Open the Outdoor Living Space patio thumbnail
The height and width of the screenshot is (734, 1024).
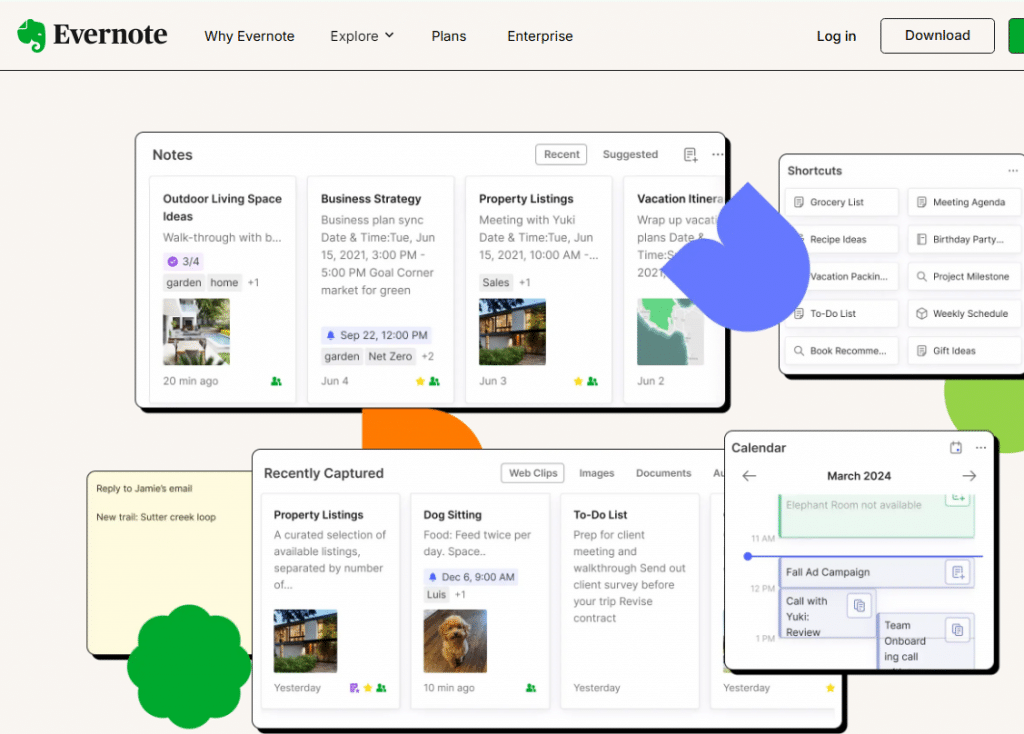(x=196, y=332)
